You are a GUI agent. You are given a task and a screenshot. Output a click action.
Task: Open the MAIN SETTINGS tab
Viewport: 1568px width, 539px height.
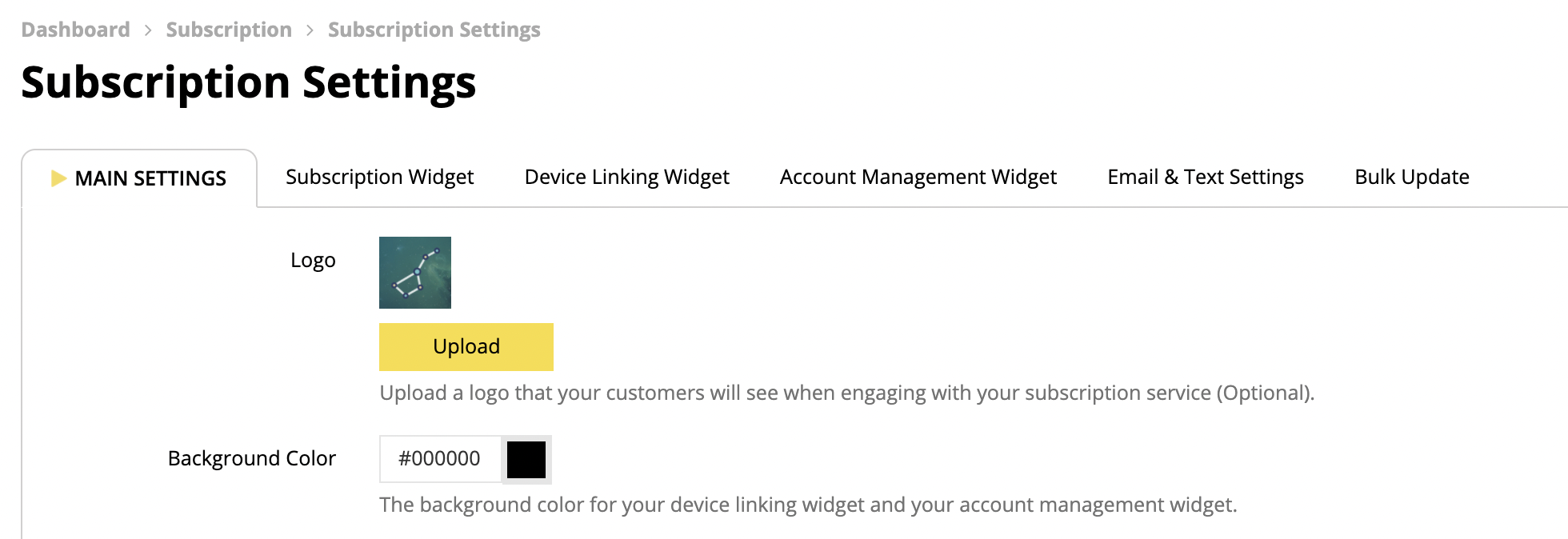(139, 178)
